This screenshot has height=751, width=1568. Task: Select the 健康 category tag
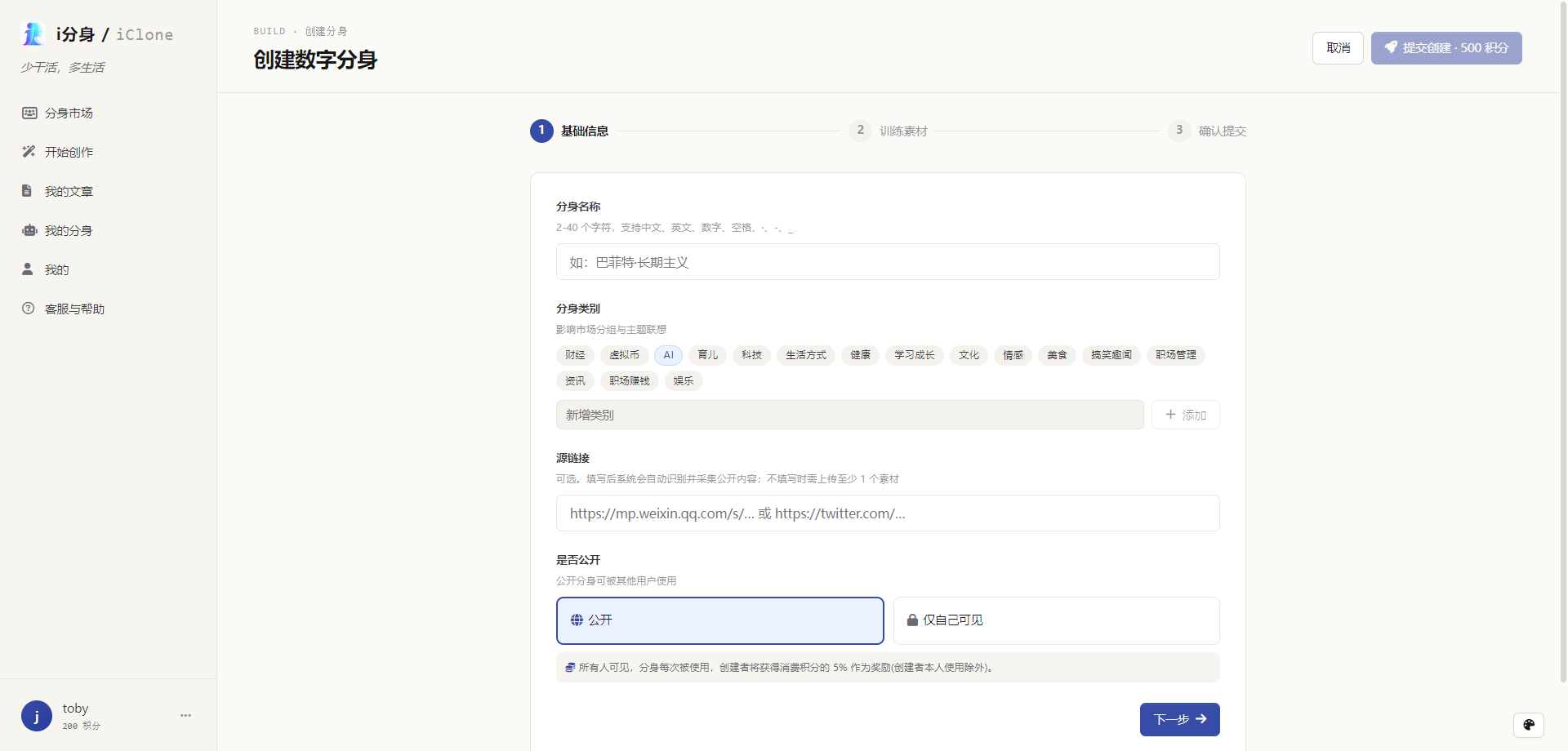pos(861,355)
